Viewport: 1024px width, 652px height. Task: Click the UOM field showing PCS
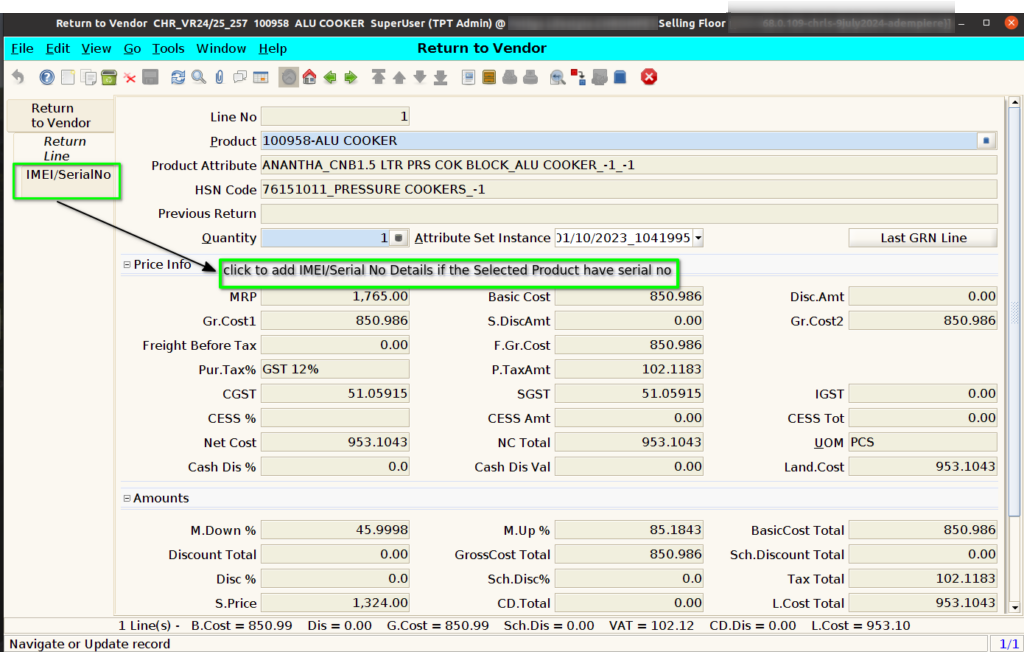point(923,442)
